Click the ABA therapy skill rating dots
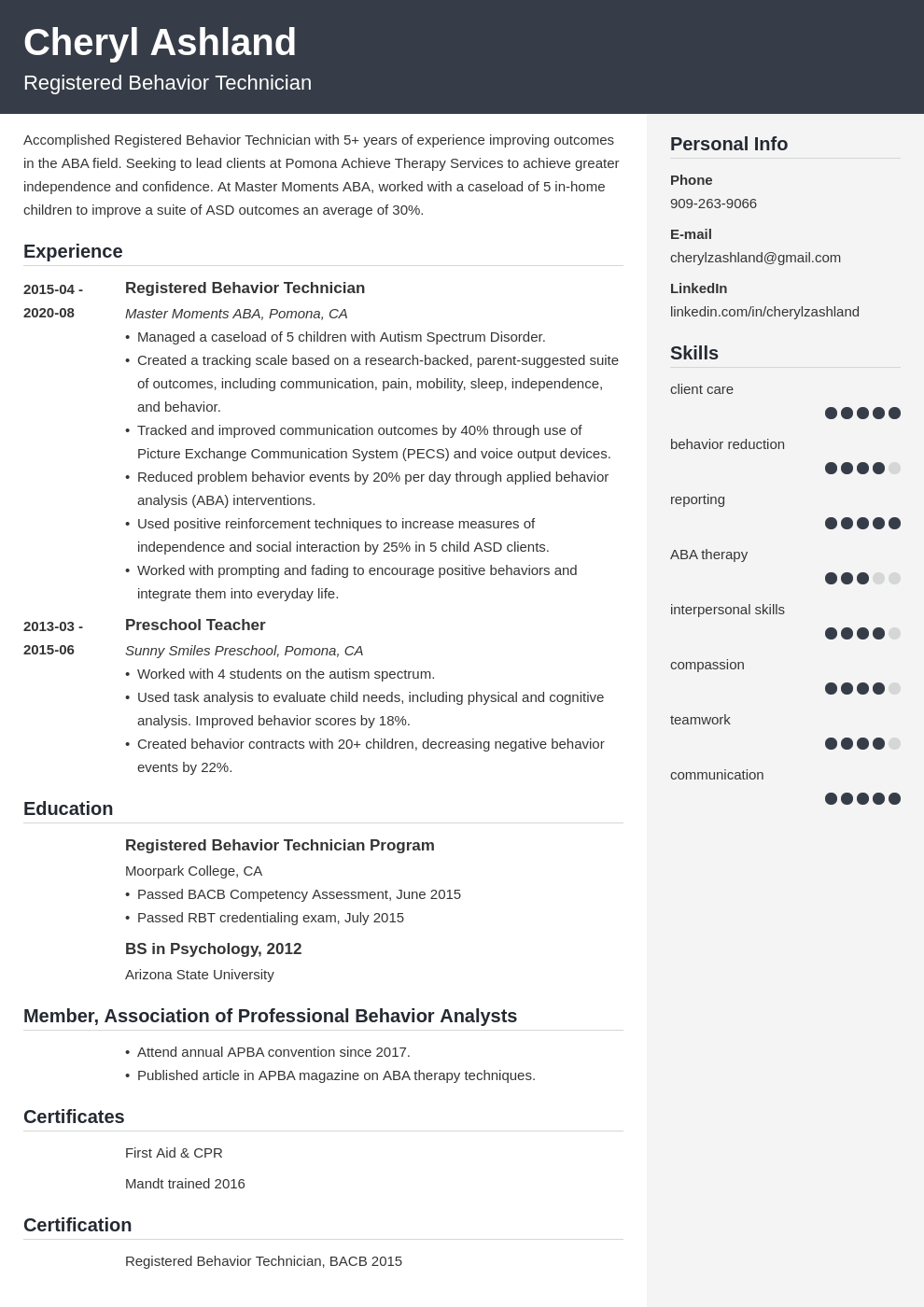 pos(862,578)
